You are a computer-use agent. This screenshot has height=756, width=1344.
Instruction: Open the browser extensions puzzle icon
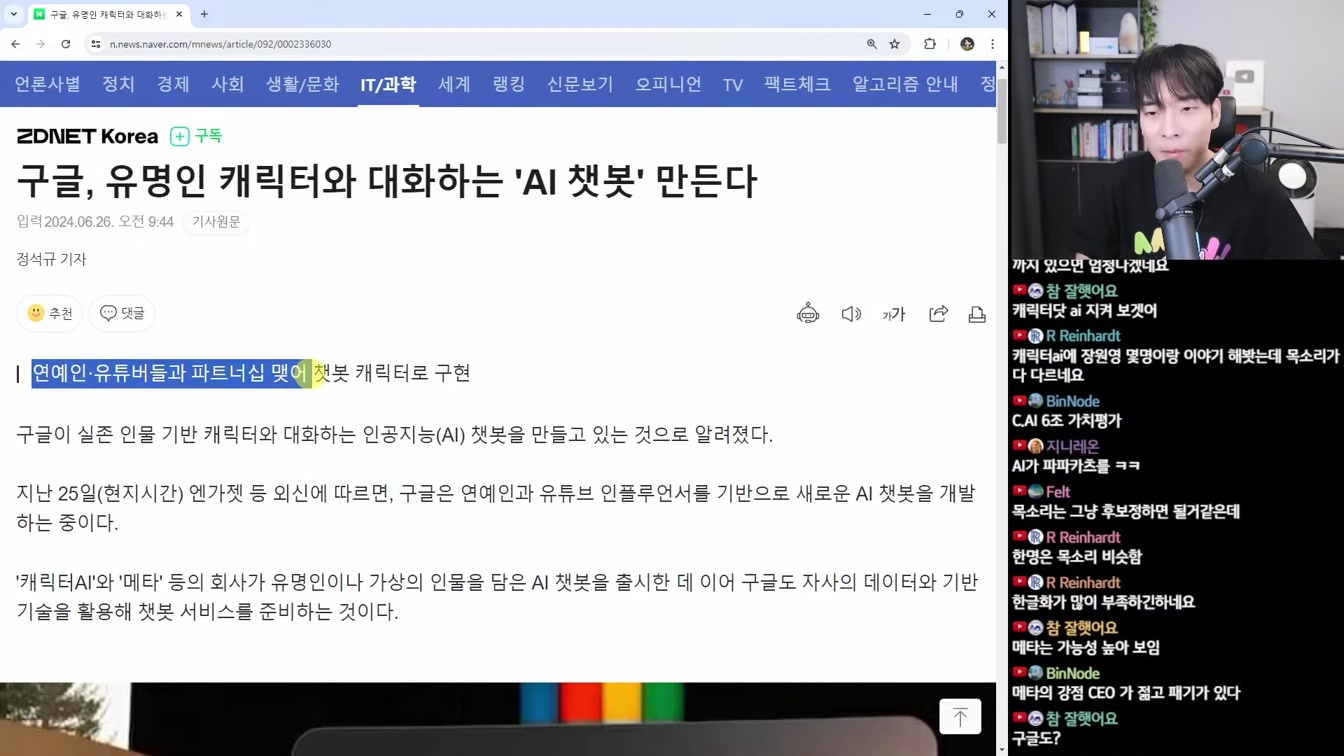point(930,44)
